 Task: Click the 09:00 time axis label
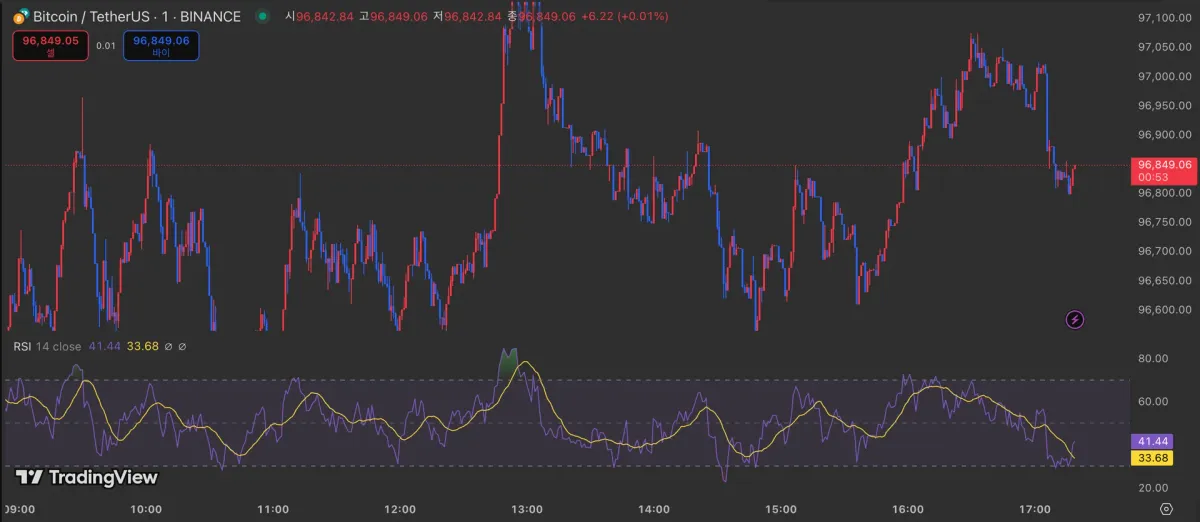pos(19,509)
